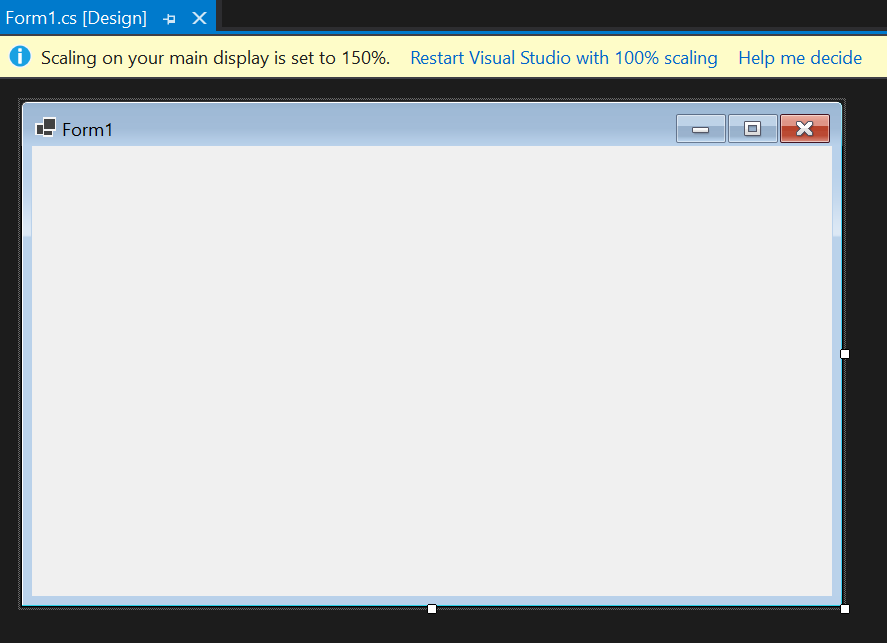Click the minimize button rendered on the Form1 design
This screenshot has width=887, height=643.
[x=700, y=128]
